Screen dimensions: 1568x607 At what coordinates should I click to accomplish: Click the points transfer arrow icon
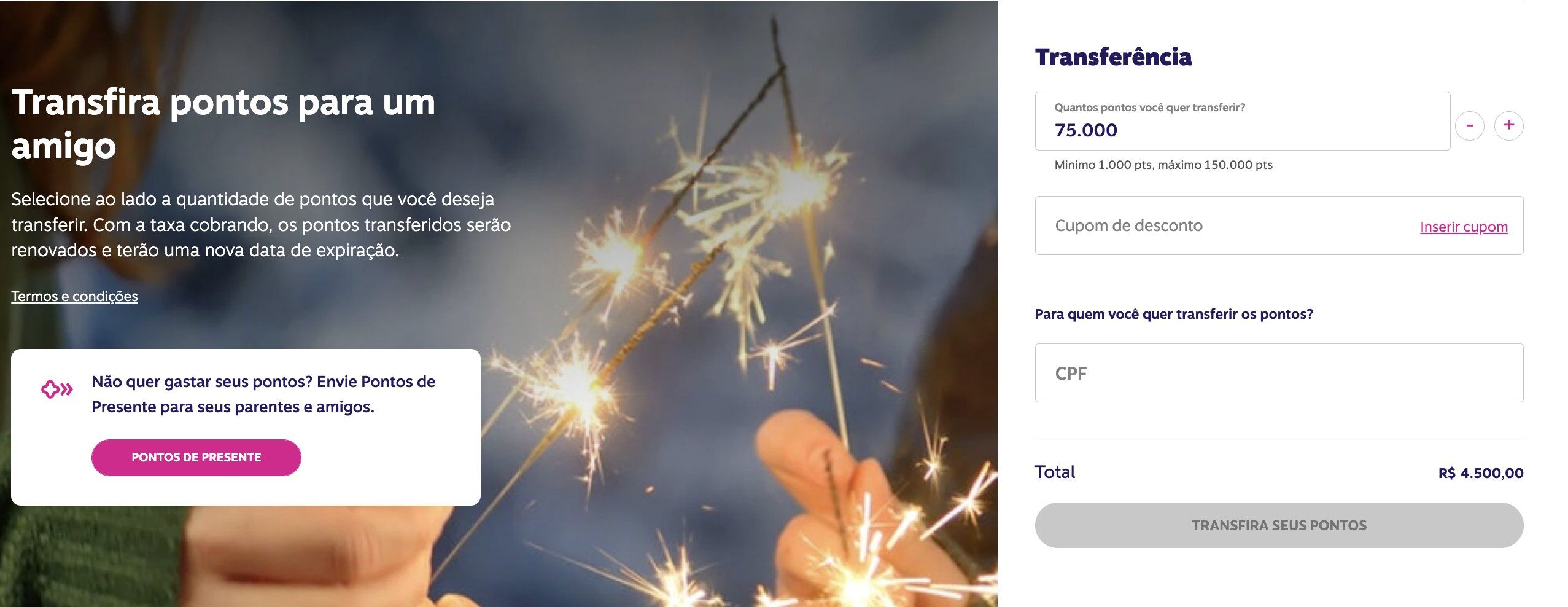[57, 389]
